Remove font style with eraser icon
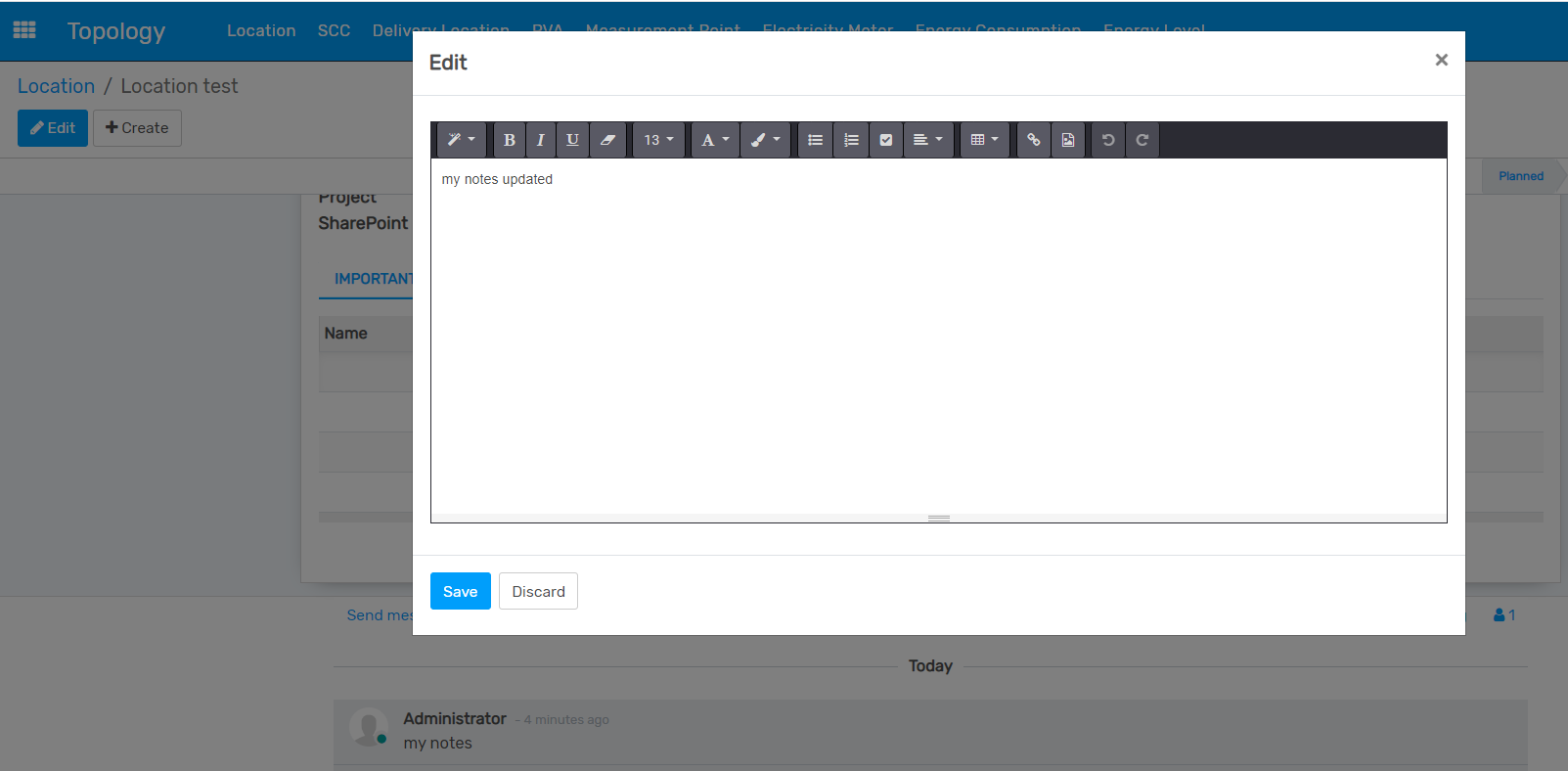 click(x=607, y=140)
